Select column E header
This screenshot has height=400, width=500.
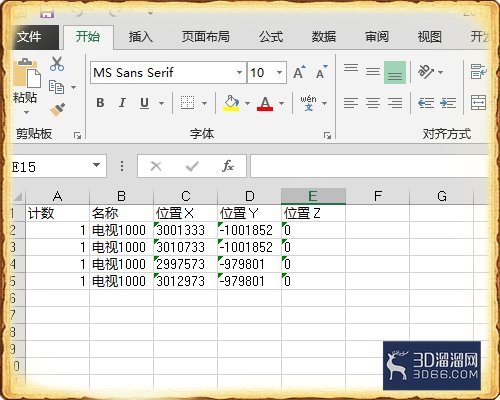coord(313,196)
